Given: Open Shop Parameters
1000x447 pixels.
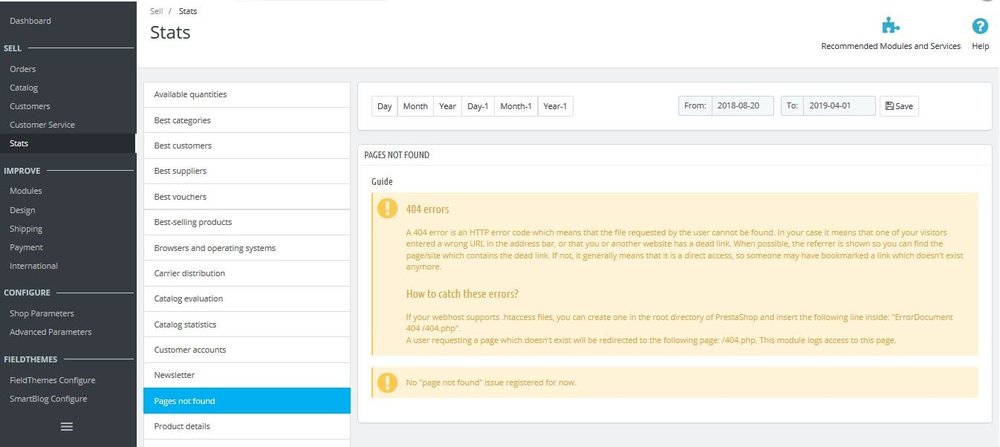Looking at the screenshot, I should point(41,314).
